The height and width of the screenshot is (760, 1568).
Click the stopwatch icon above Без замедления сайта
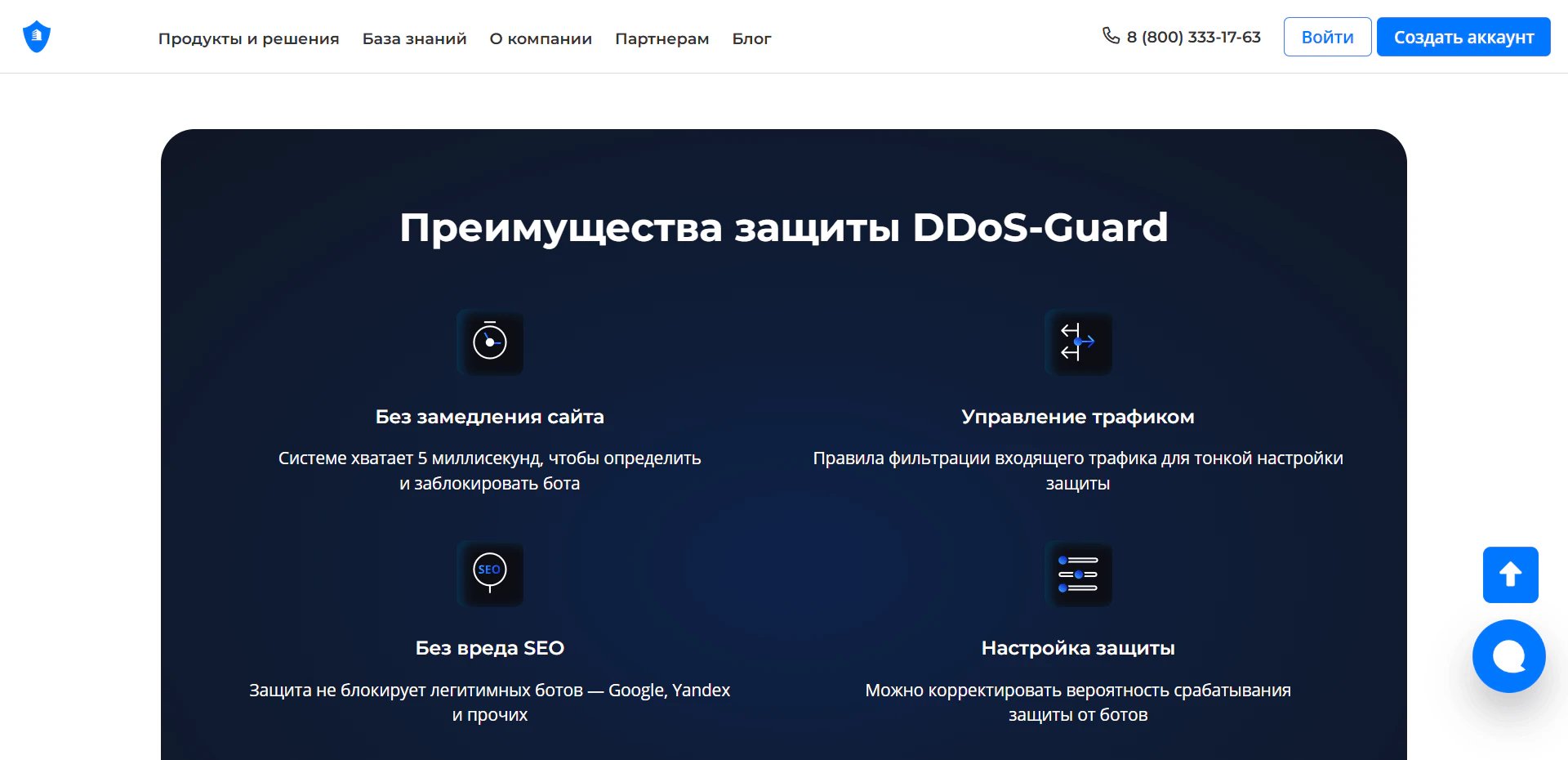(x=490, y=342)
